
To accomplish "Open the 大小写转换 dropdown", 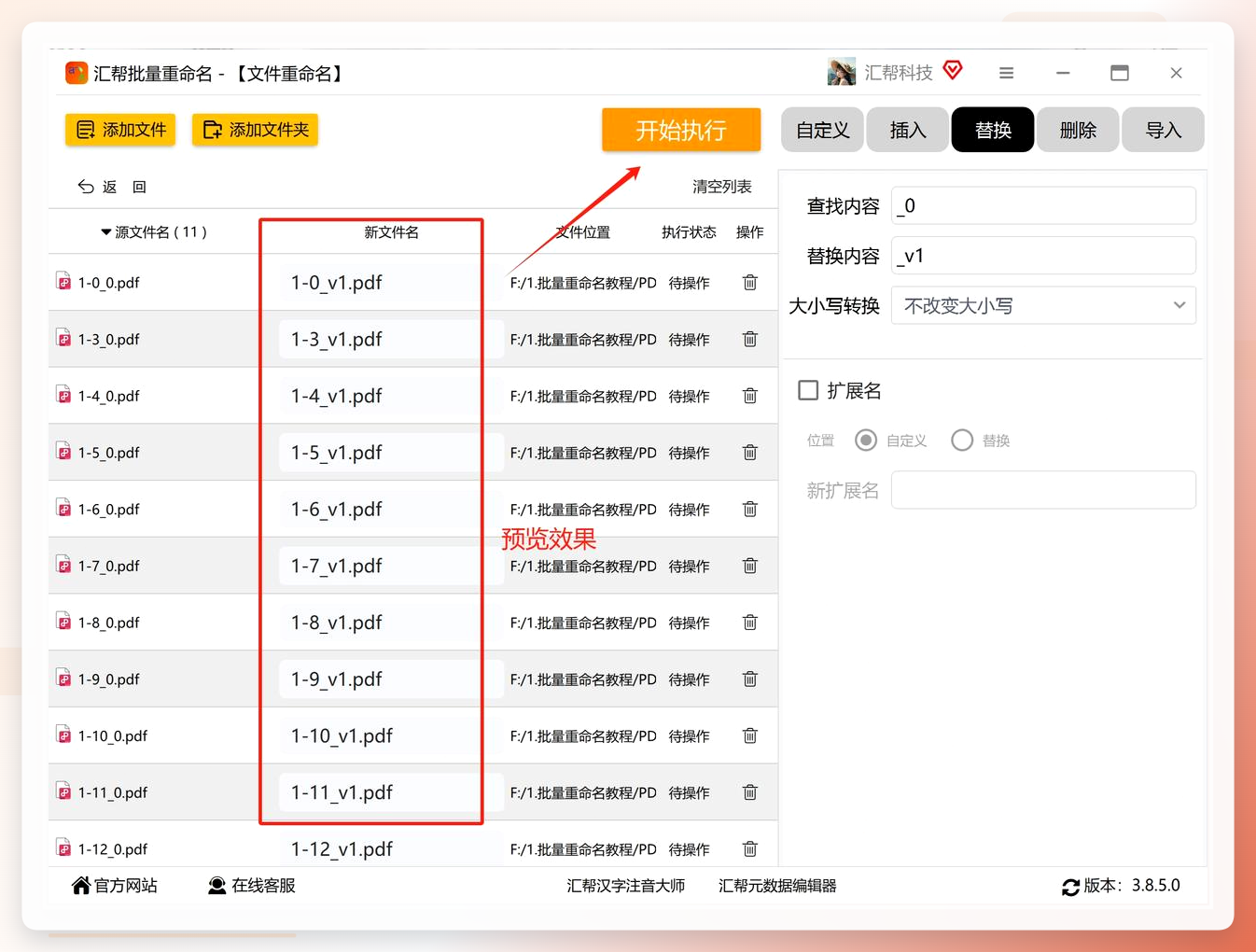I will [1043, 305].
